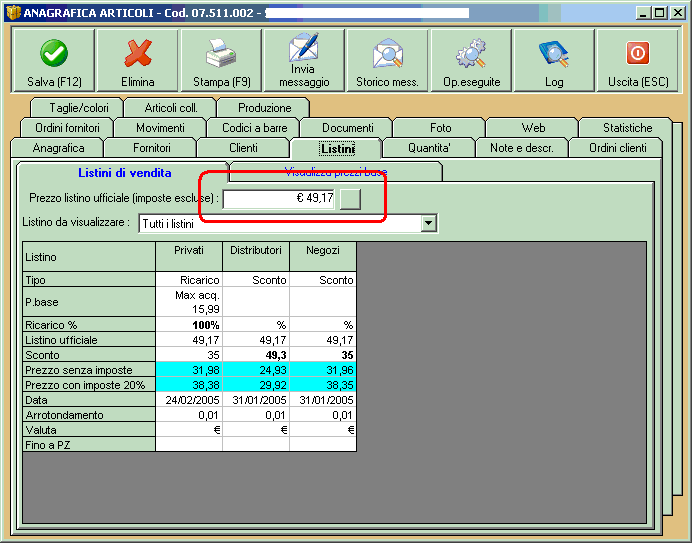Expand the Listino da visualizzare dropdown arrow
The image size is (692, 543).
[429, 223]
